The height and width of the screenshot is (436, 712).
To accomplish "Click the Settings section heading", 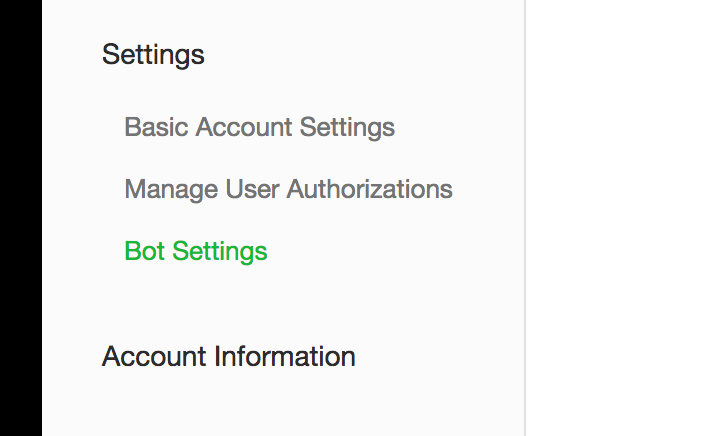I will click(x=153, y=54).
